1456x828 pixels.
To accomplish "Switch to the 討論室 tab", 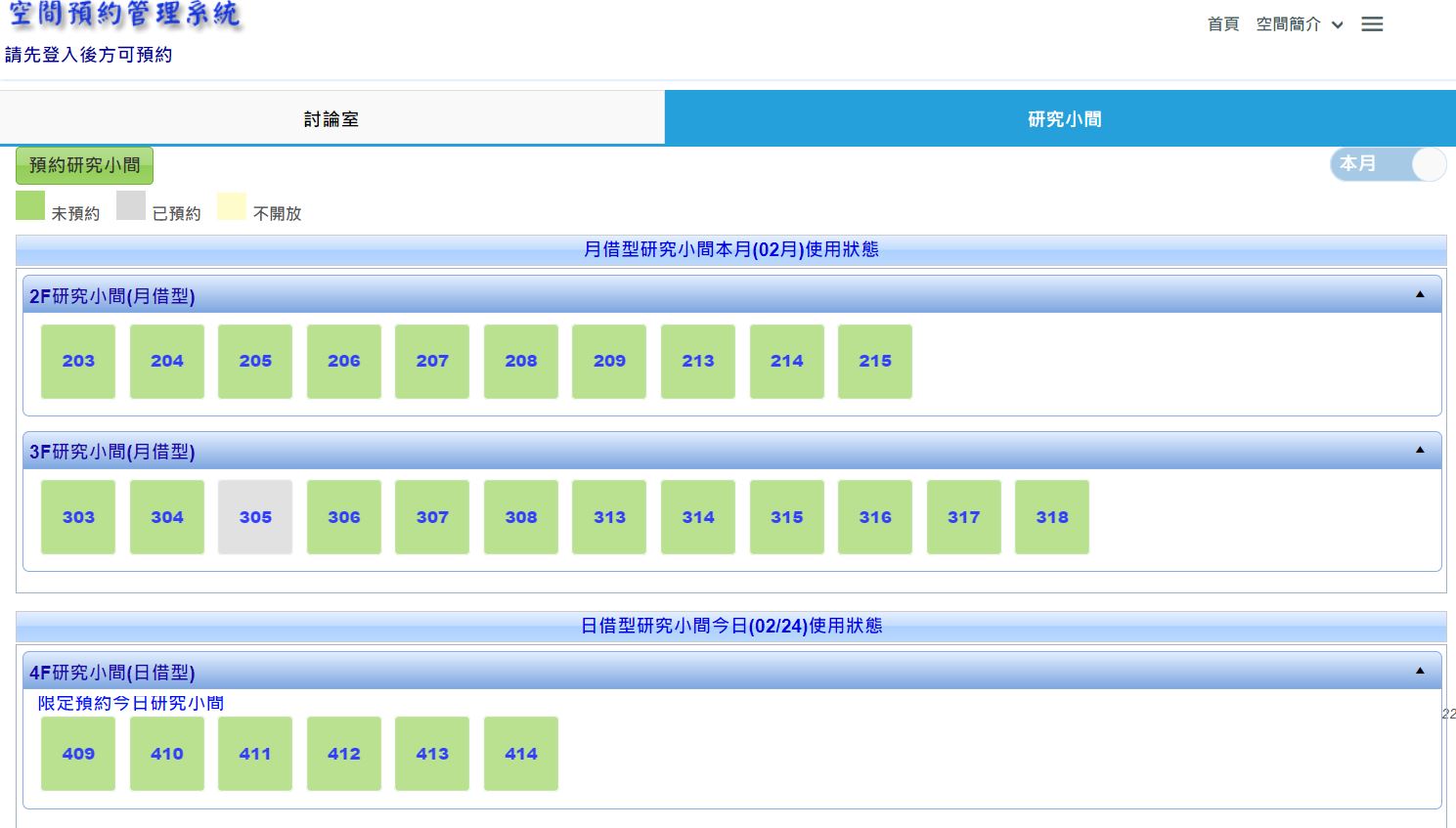I will [331, 119].
